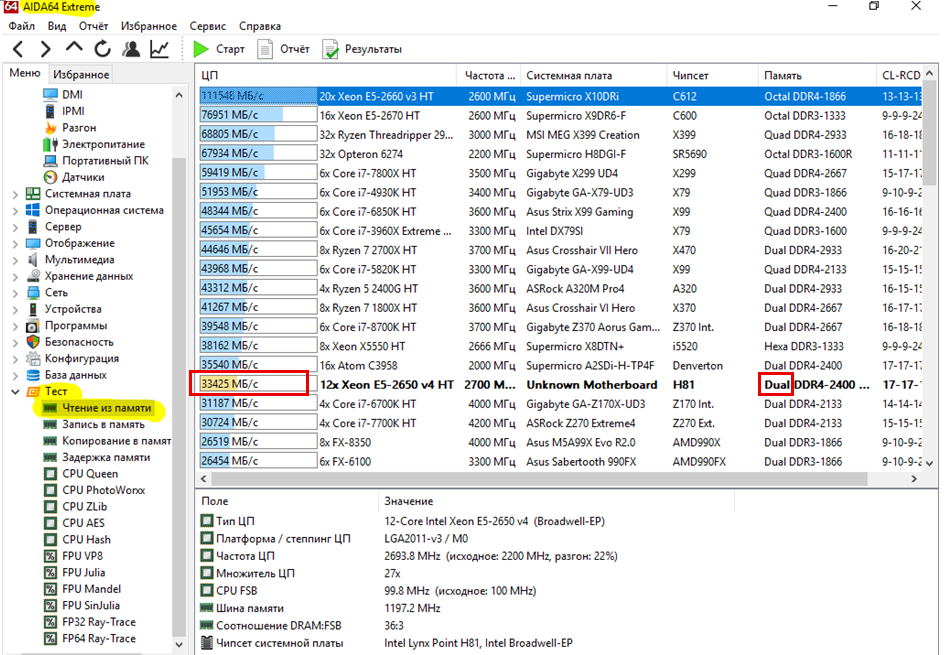Expand the Сеть tree node

click(x=15, y=293)
